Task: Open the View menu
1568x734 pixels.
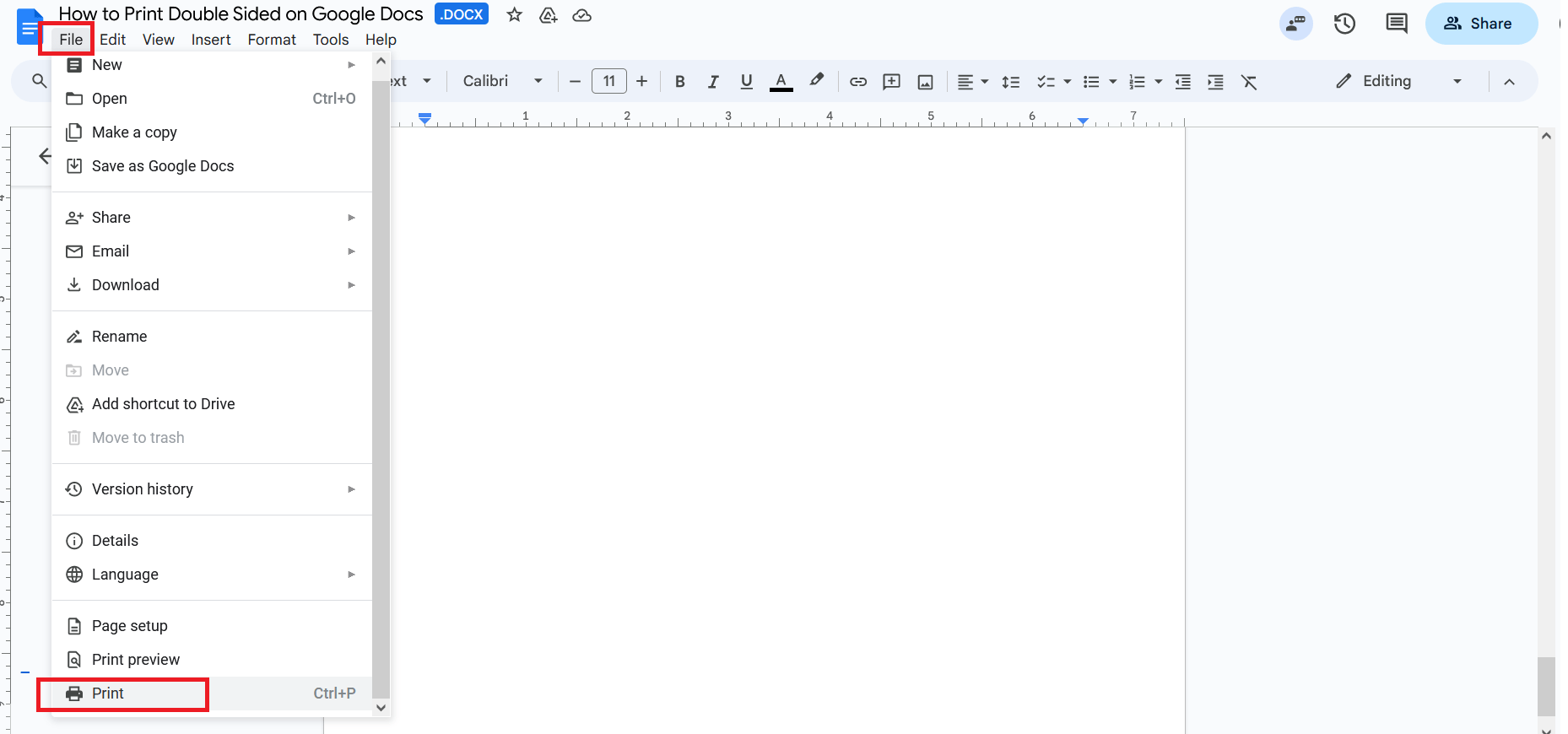Action: (159, 40)
